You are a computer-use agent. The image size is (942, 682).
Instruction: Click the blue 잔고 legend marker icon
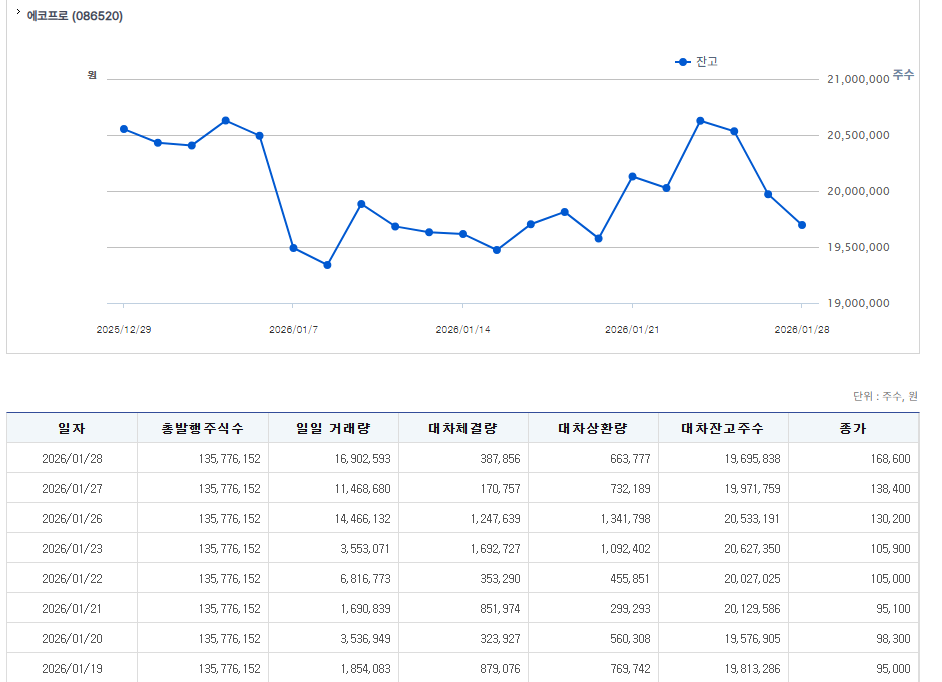pos(681,62)
